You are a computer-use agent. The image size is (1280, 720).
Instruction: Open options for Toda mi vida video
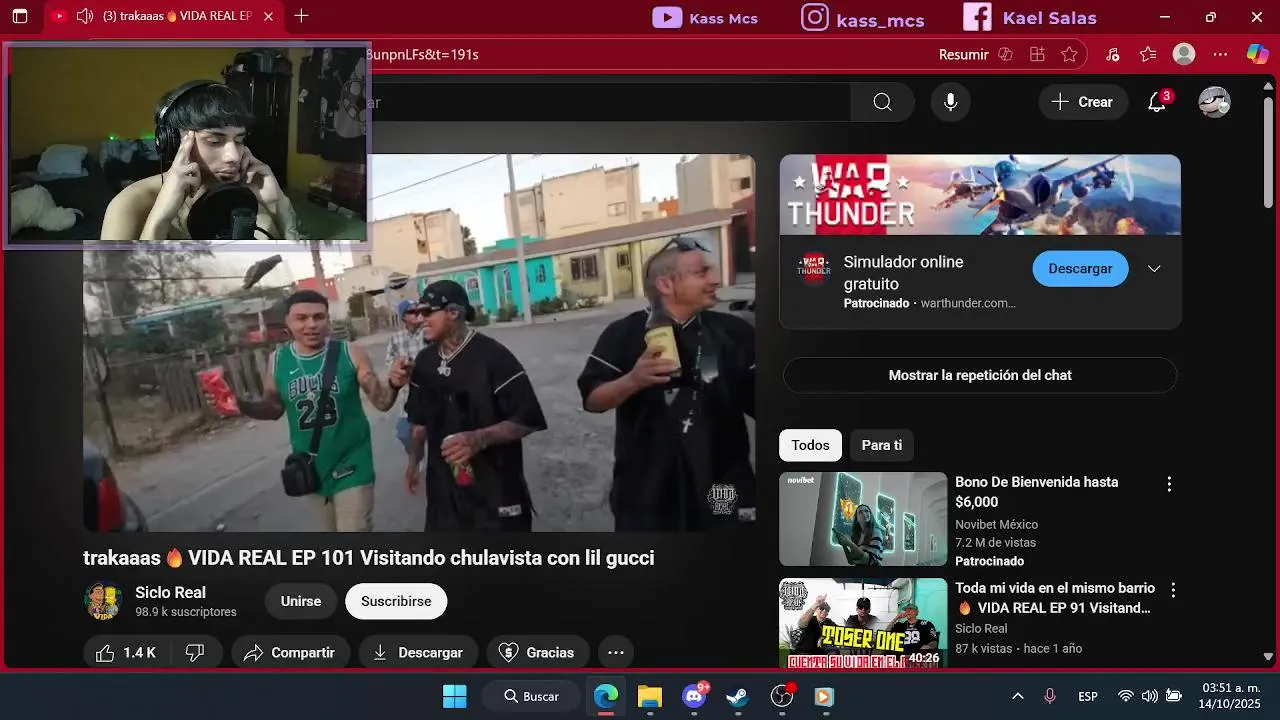coord(1173,590)
